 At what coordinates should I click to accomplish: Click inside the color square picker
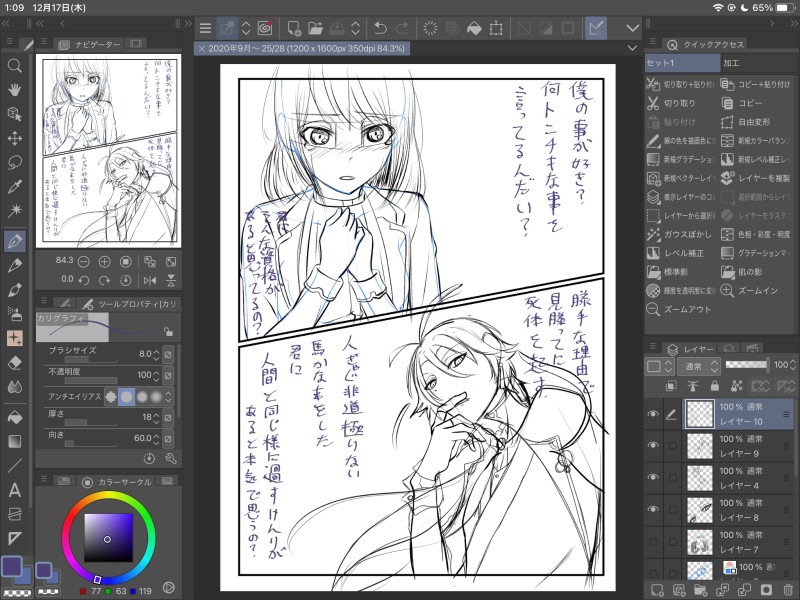pyautogui.click(x=108, y=537)
